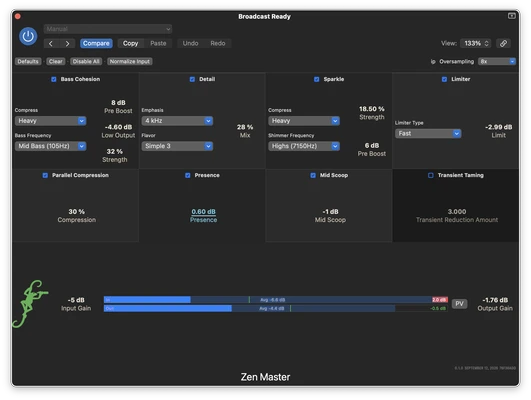Click the Disable All button
The height and width of the screenshot is (400, 531).
86,61
